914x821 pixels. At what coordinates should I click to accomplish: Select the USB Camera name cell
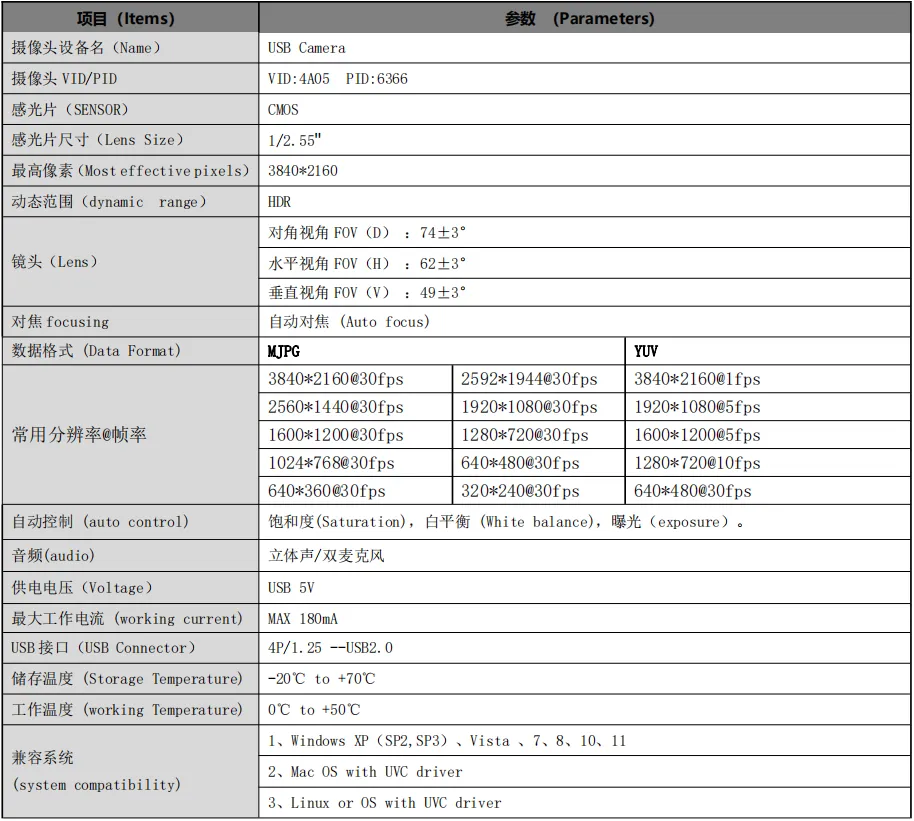[x=307, y=48]
